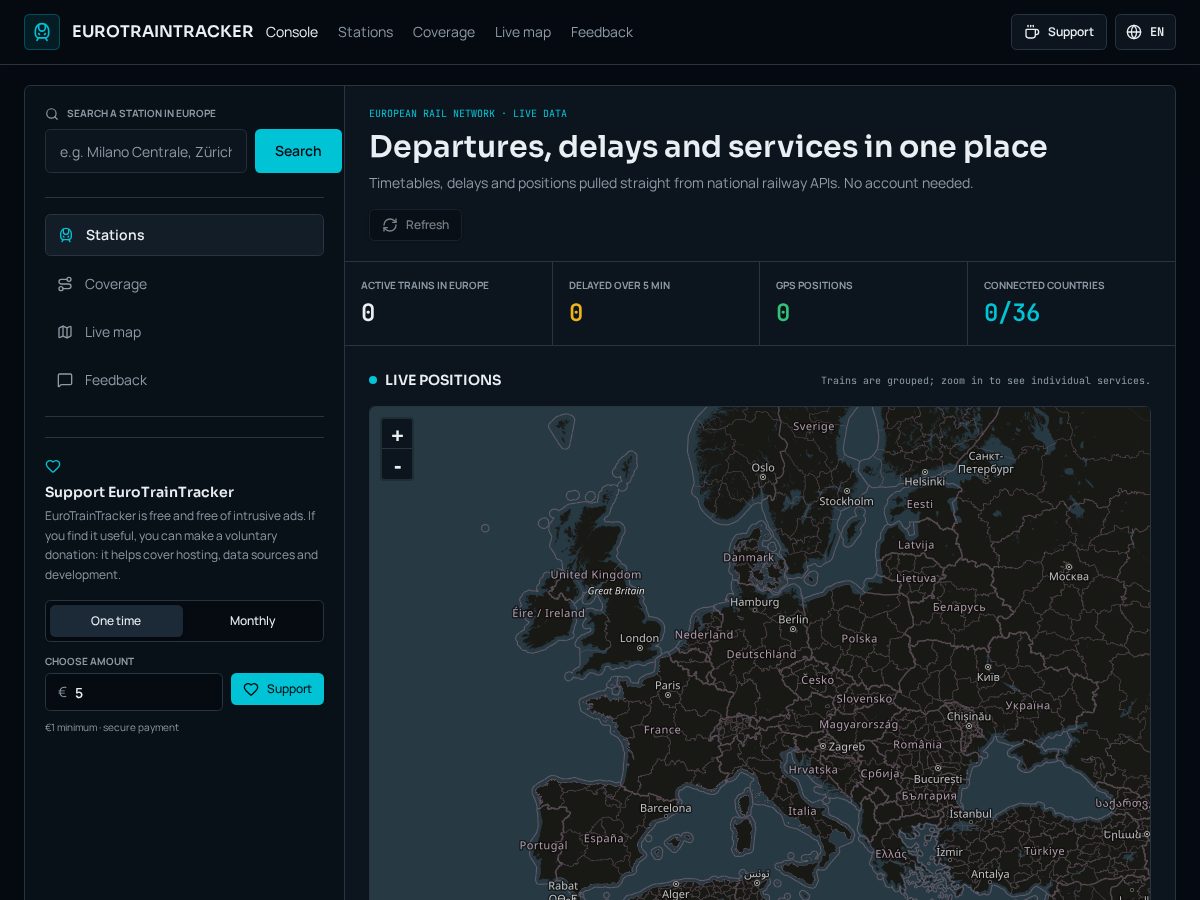Click the GPS Positions stat card

coord(863,304)
